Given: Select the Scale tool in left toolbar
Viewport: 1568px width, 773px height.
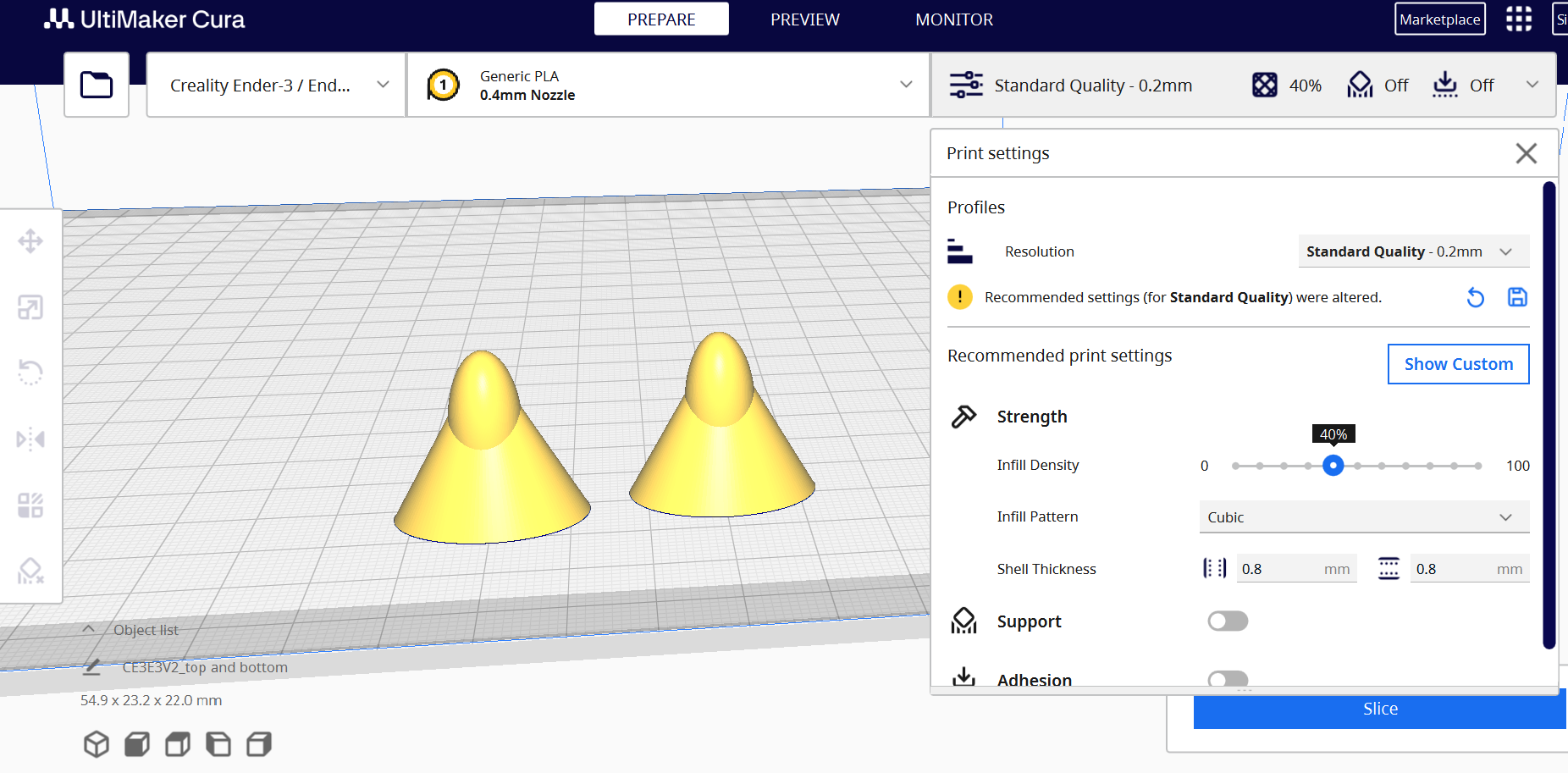Looking at the screenshot, I should [x=30, y=307].
